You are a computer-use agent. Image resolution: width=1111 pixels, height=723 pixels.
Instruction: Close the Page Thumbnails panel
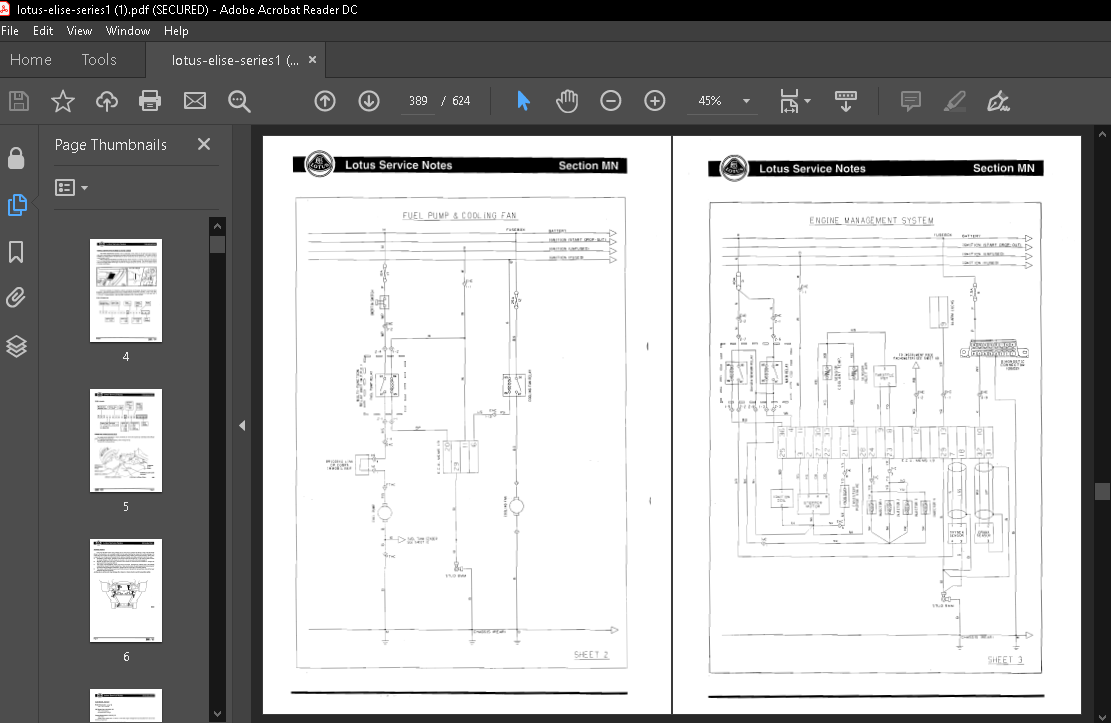point(204,144)
